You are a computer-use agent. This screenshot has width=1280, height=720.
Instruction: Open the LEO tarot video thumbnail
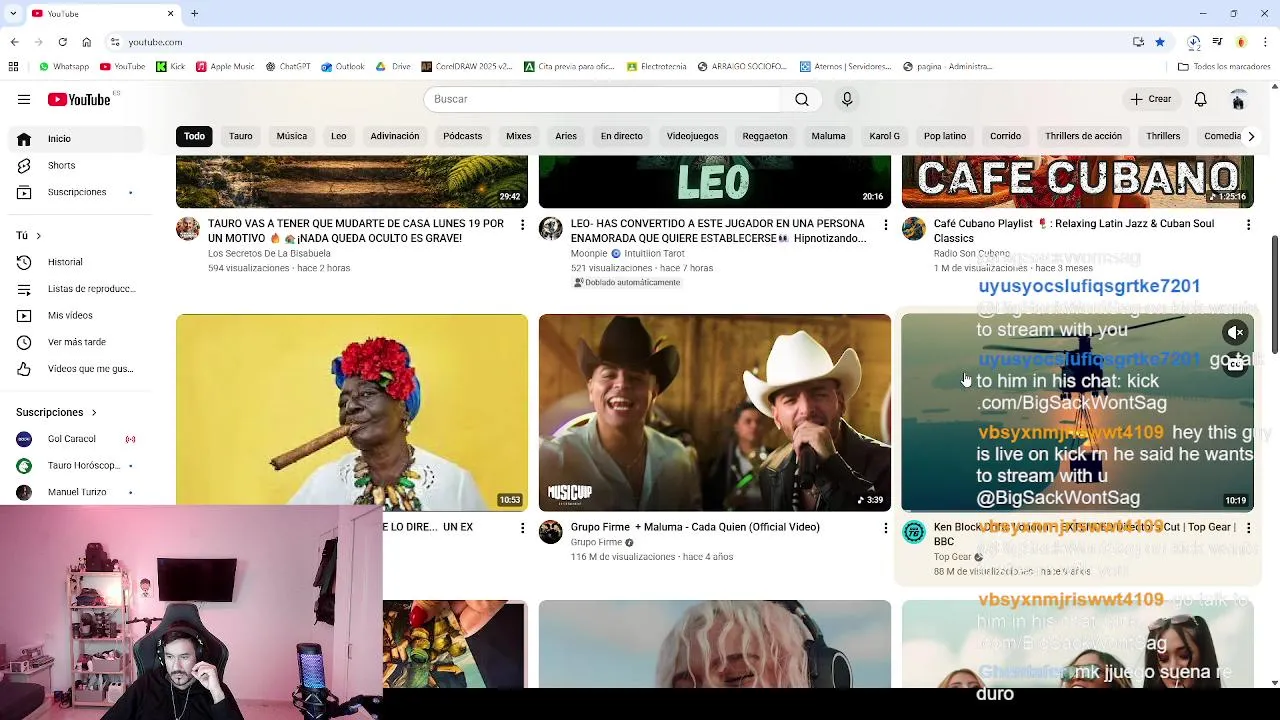click(x=714, y=181)
